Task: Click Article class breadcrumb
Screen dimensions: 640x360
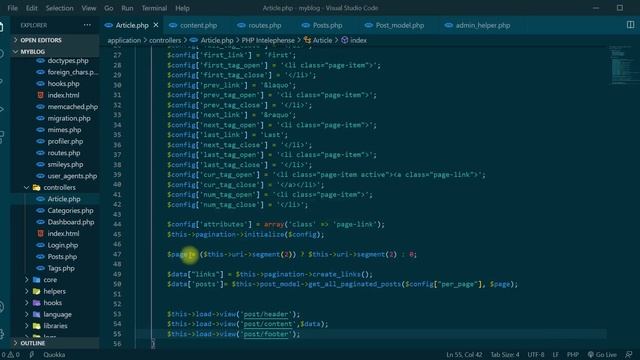Action: [x=322, y=40]
